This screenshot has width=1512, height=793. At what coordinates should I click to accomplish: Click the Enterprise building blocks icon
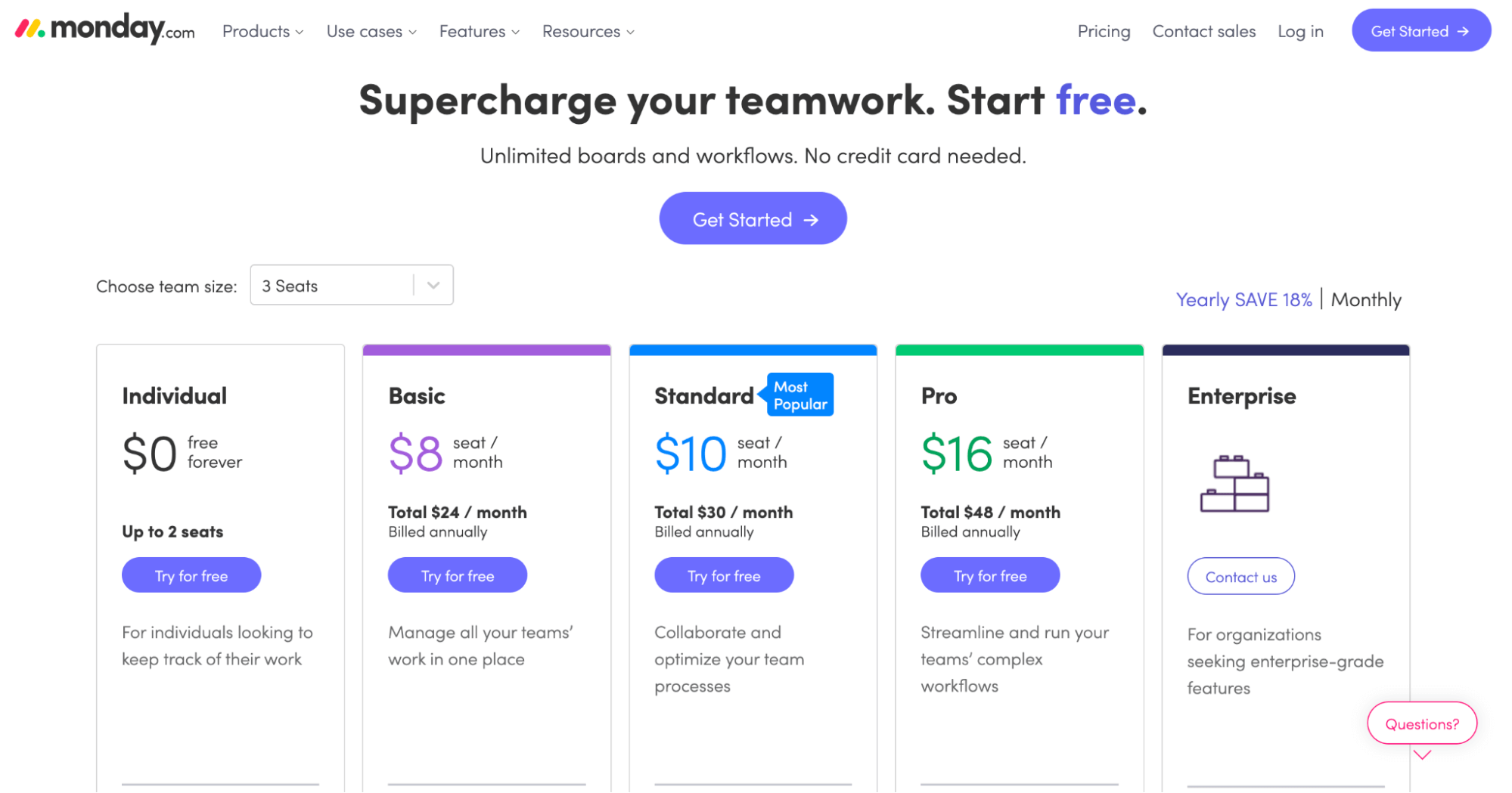1235,484
